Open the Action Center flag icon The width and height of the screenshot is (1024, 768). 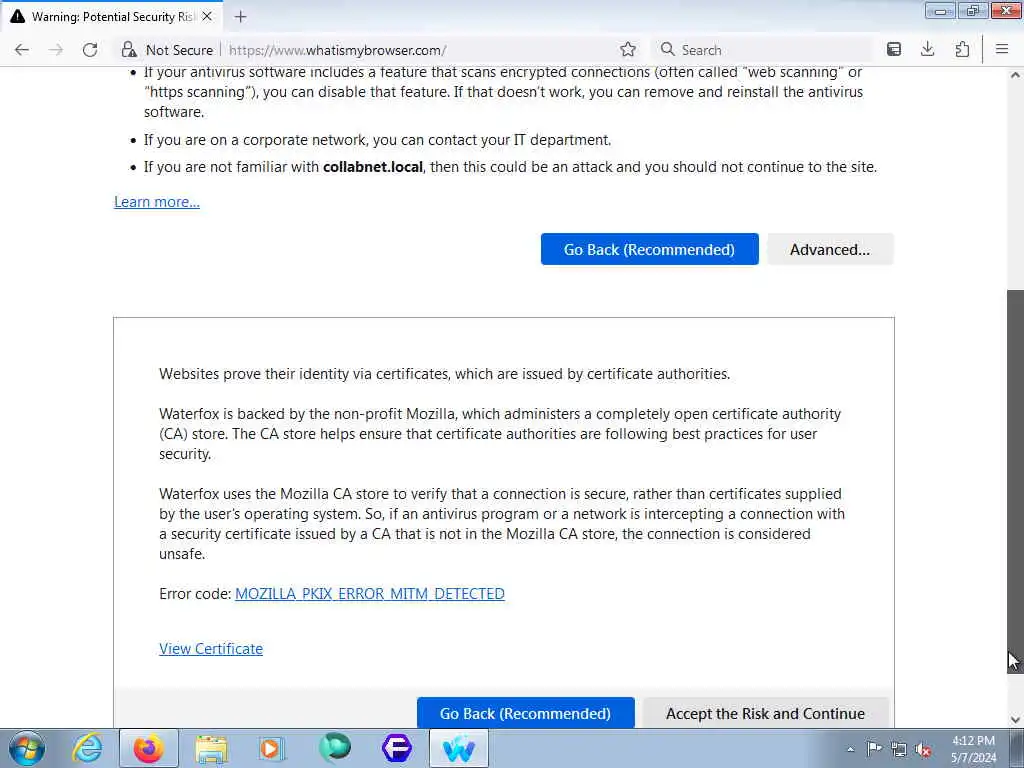[874, 749]
